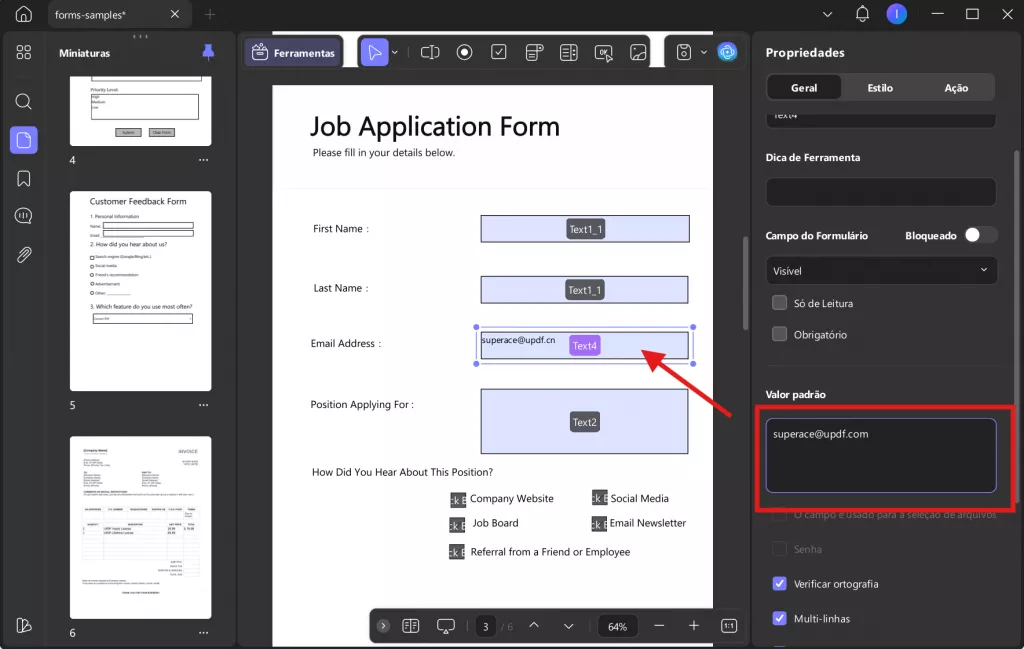Select the dropdown form field tool
This screenshot has height=649, width=1024.
[534, 52]
